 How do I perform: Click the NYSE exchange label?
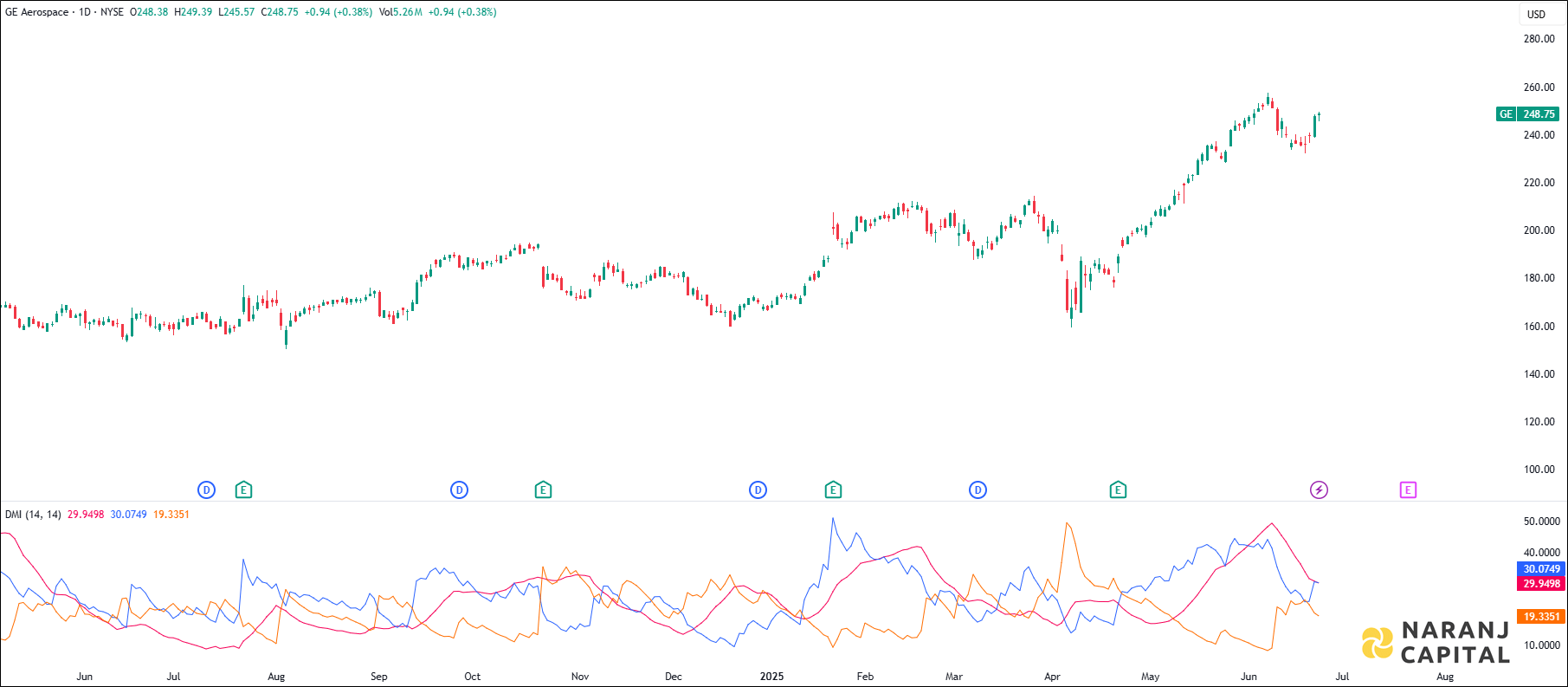point(113,12)
